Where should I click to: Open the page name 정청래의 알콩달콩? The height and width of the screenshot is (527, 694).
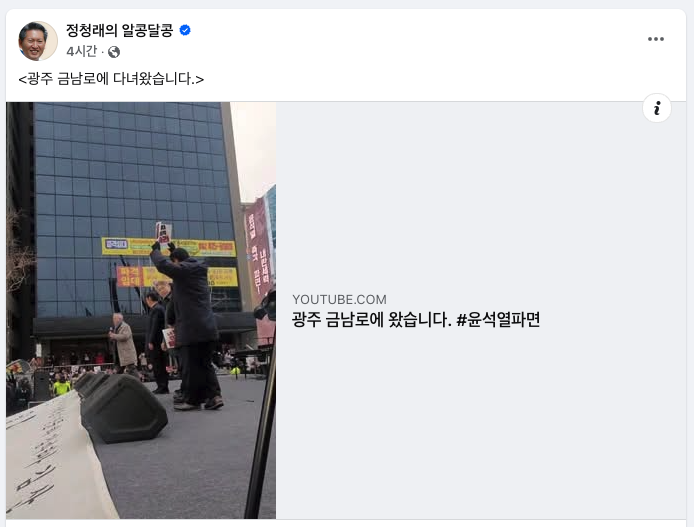tap(120, 30)
